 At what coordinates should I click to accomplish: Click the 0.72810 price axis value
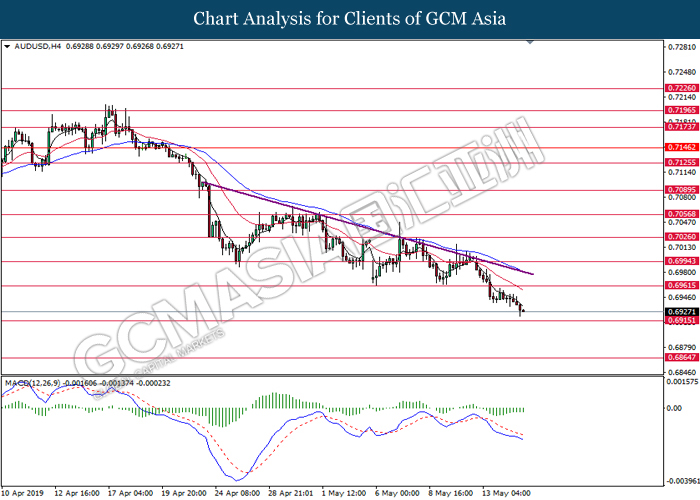click(682, 47)
